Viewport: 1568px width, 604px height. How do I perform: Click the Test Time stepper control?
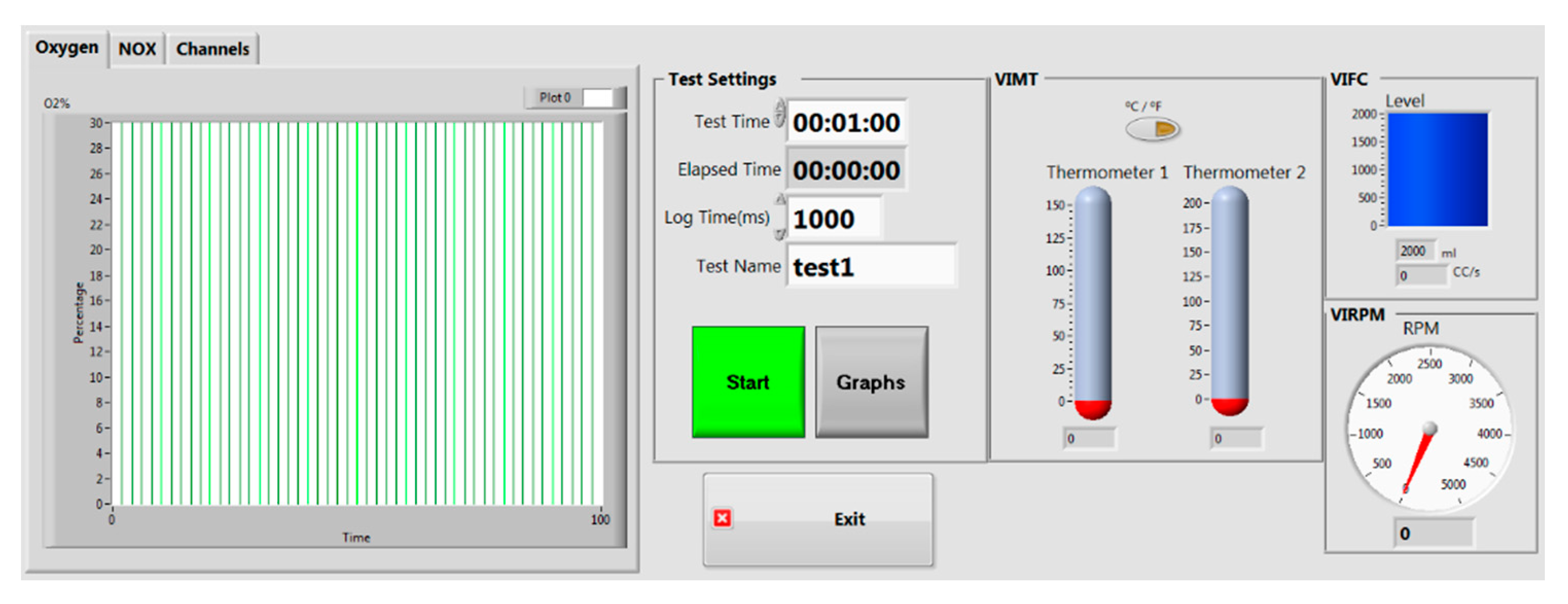click(780, 114)
